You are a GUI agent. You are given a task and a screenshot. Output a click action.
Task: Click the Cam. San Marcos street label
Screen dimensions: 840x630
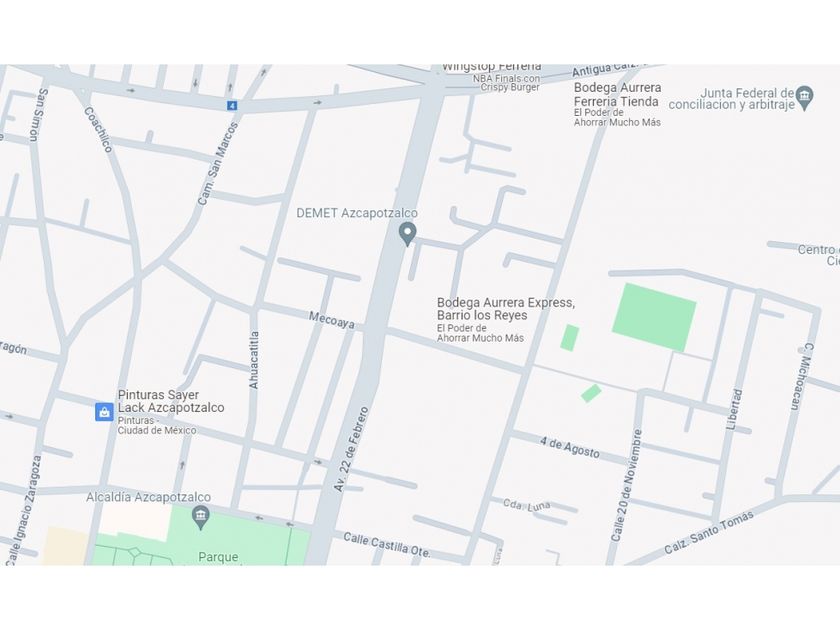(218, 164)
